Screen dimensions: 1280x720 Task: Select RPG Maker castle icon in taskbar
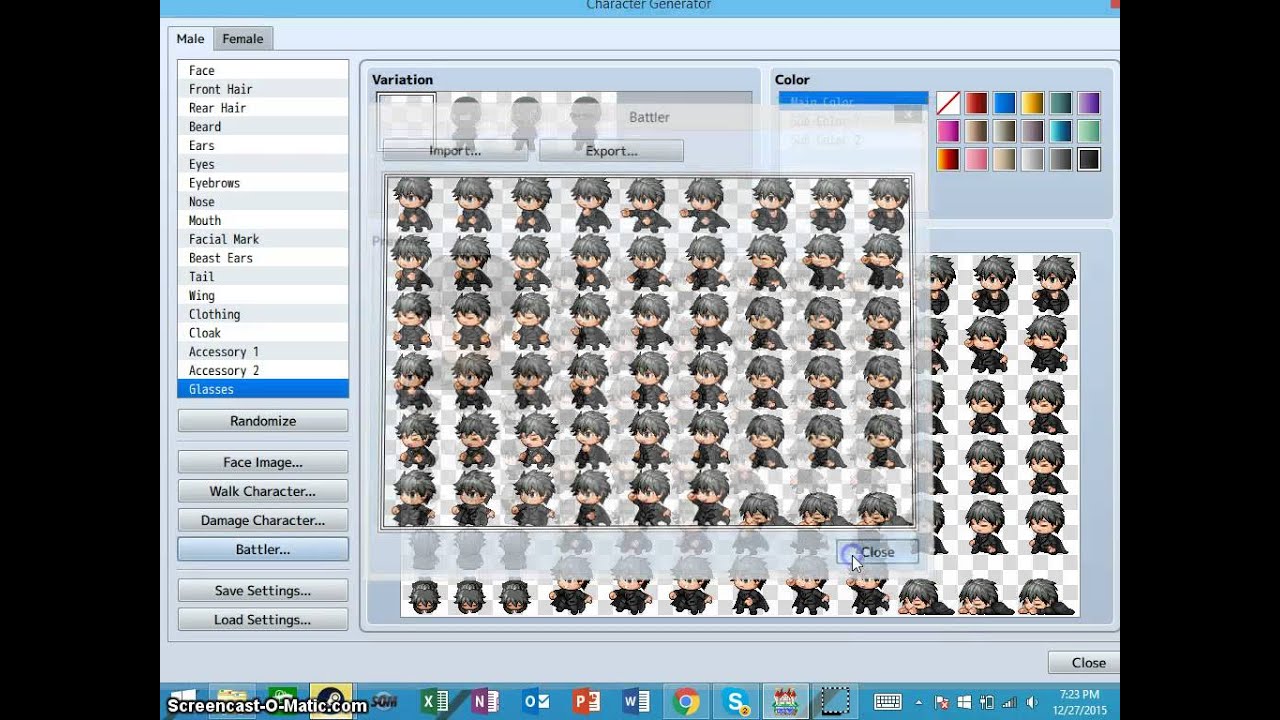tap(786, 701)
